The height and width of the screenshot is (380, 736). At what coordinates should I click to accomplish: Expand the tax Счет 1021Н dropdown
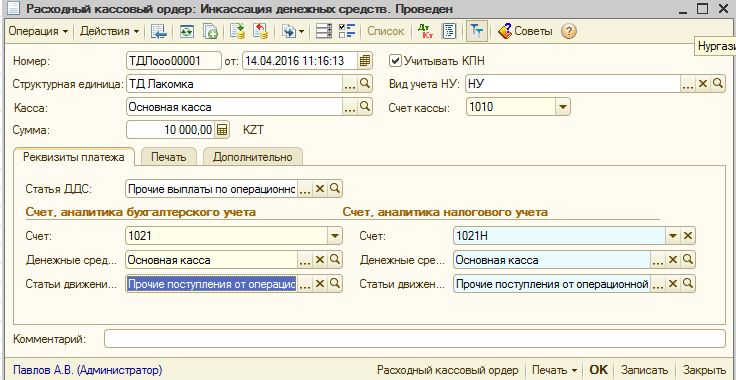coord(673,236)
